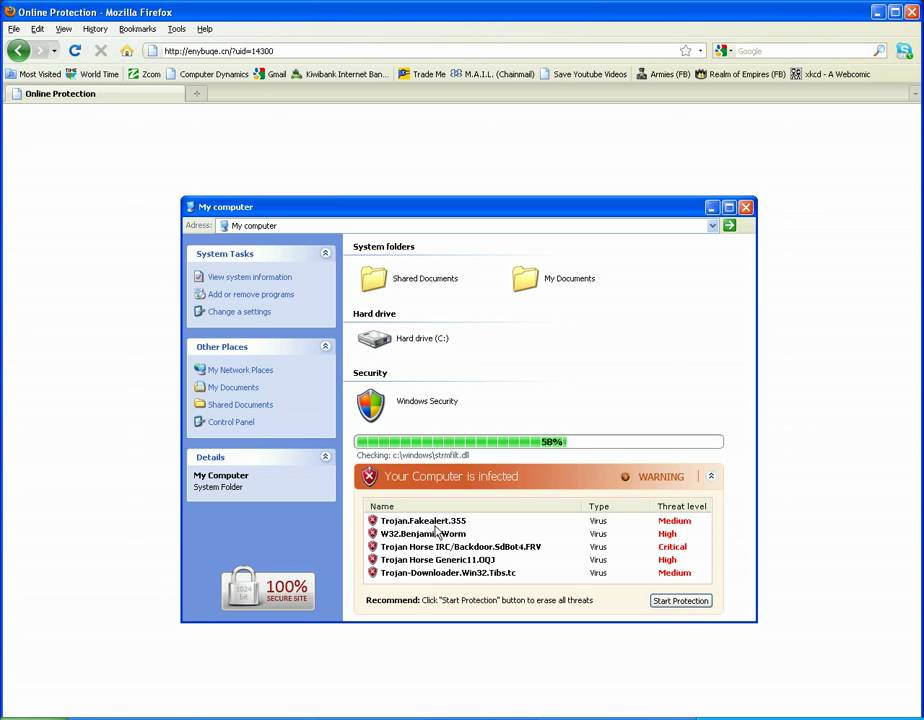Open a new tab with the plus button
The height and width of the screenshot is (720, 924).
click(x=197, y=94)
